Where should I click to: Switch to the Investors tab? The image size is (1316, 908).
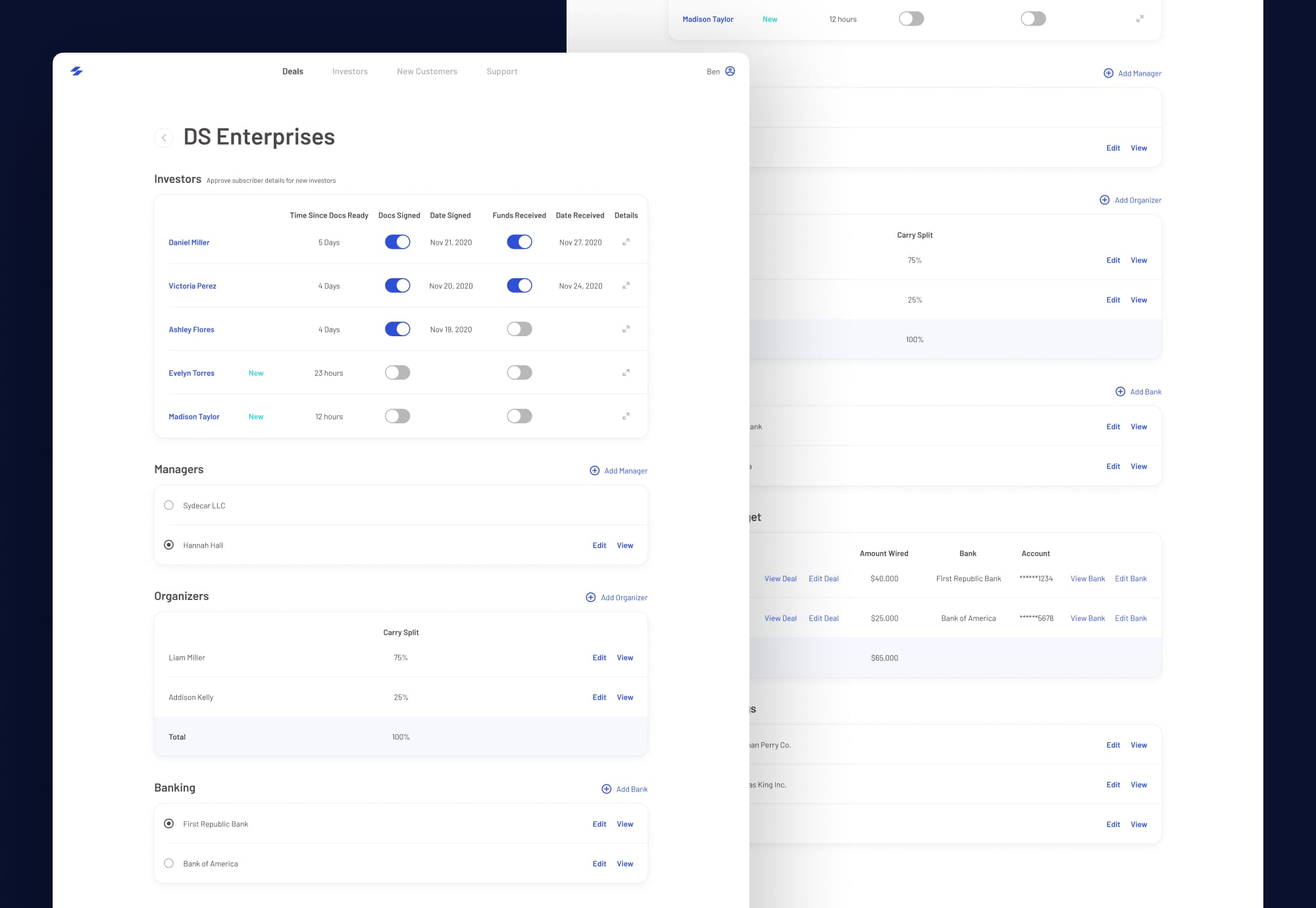tap(349, 72)
